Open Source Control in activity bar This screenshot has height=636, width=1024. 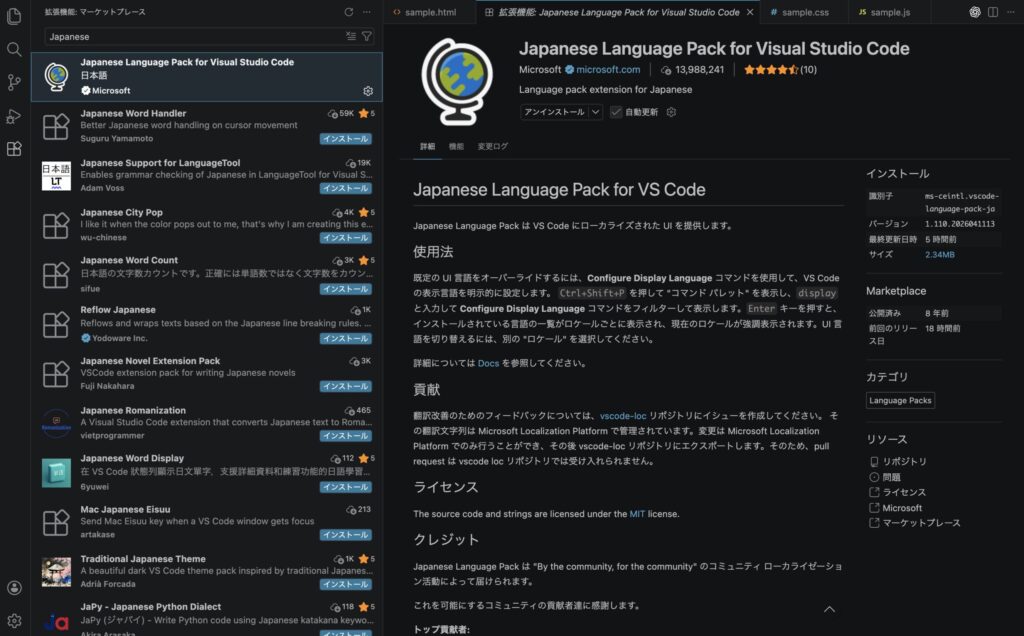click(x=14, y=82)
